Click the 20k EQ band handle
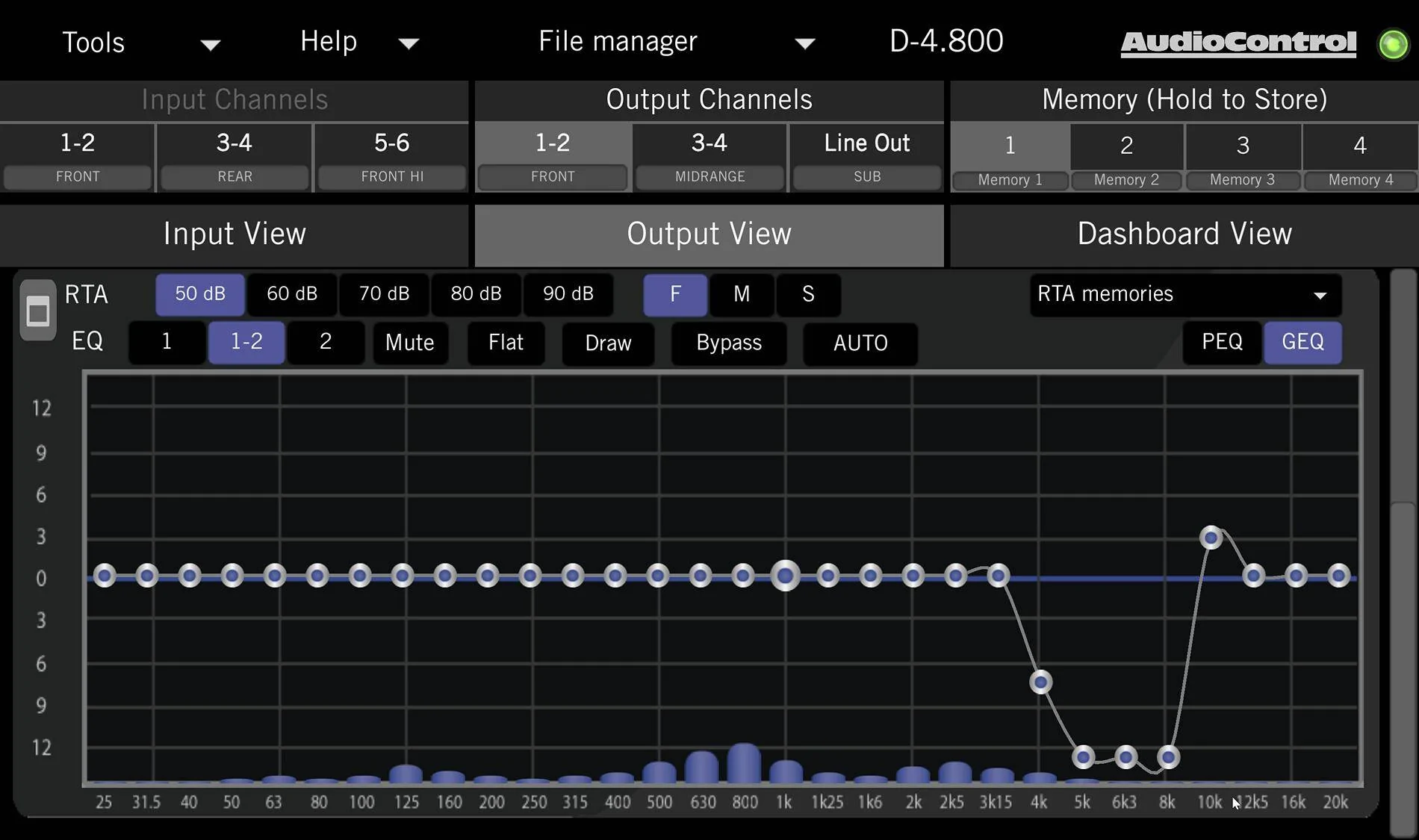The height and width of the screenshot is (840, 1419). 1338,576
